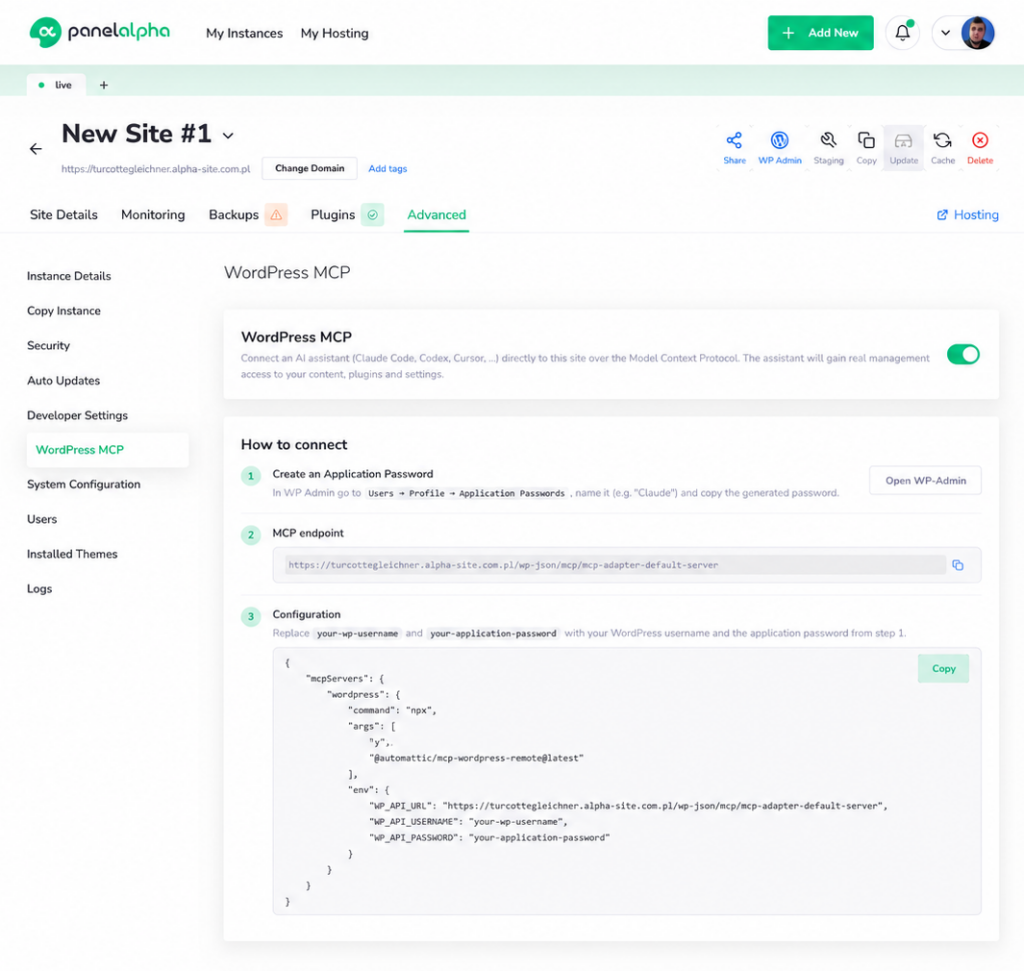Viewport: 1024px width, 971px height.
Task: Open My Instances menu
Action: [x=244, y=33]
